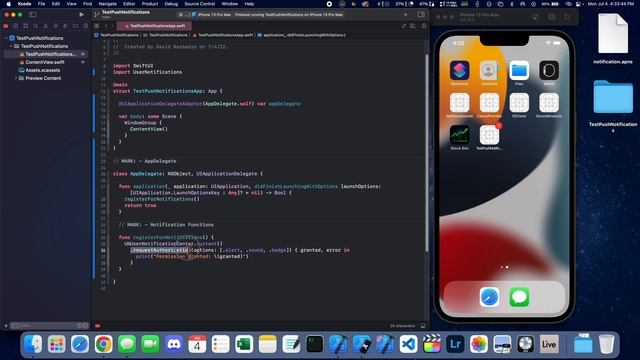Open Contacts app in Simulator

coord(489,71)
